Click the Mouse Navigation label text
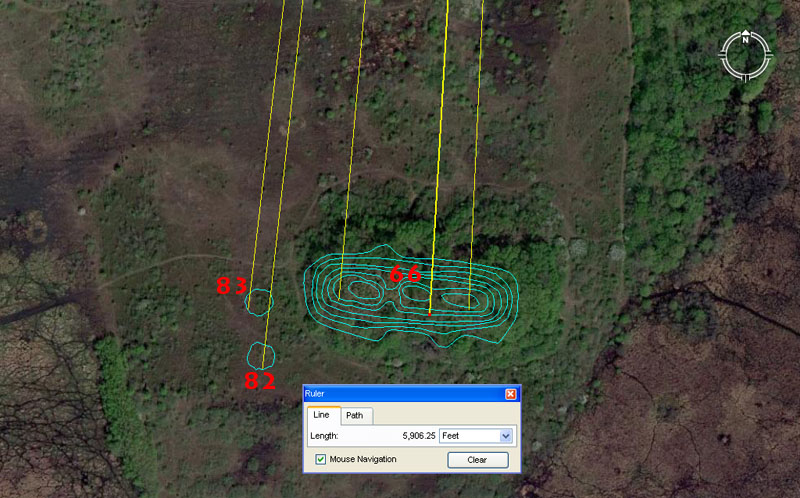Screen dimensions: 800x498 click(x=363, y=459)
